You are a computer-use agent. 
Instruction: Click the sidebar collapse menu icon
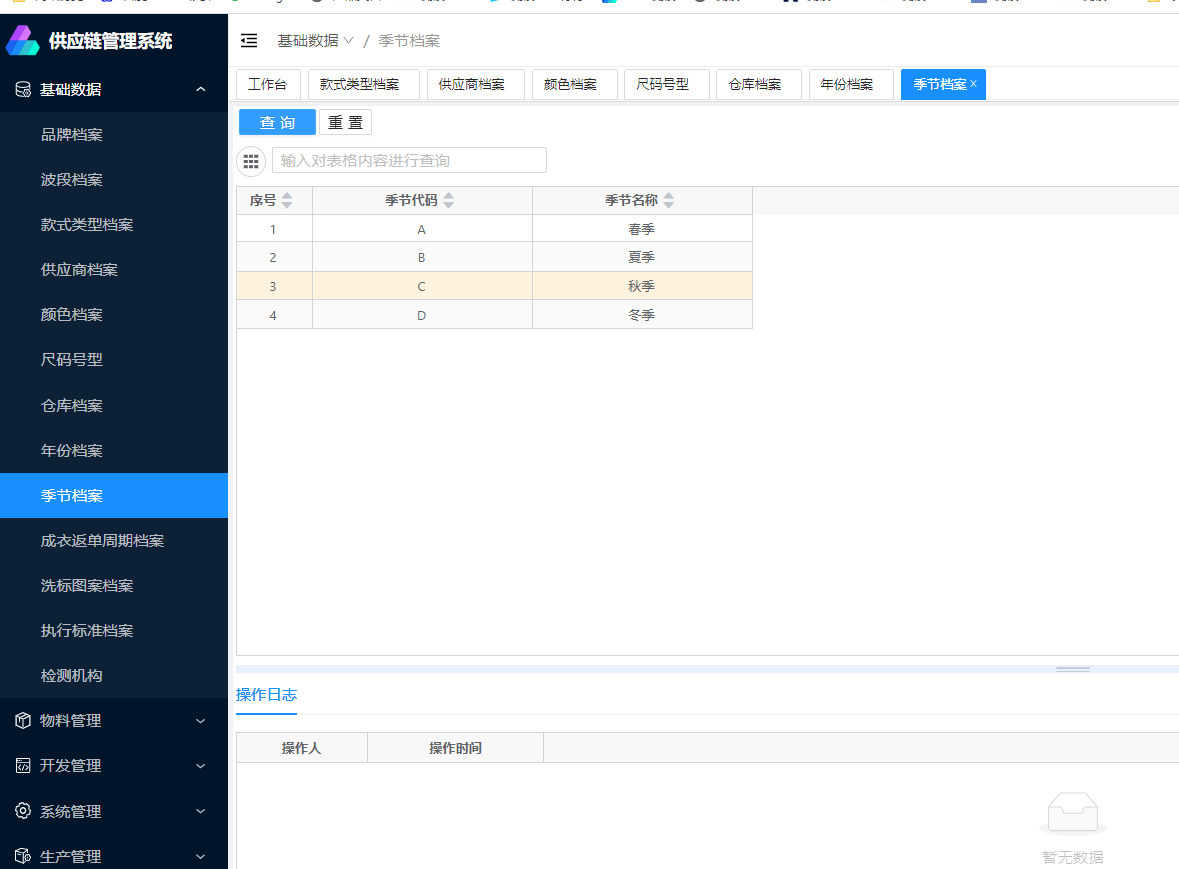249,41
